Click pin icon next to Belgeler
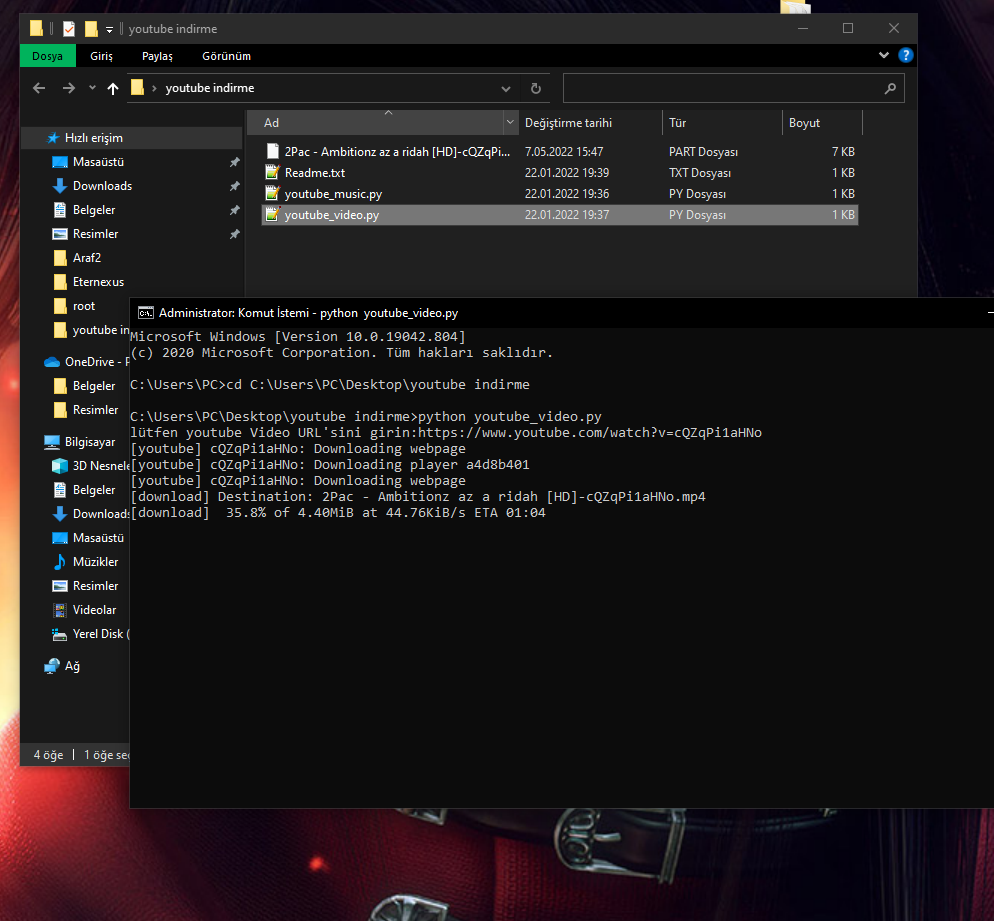 235,210
